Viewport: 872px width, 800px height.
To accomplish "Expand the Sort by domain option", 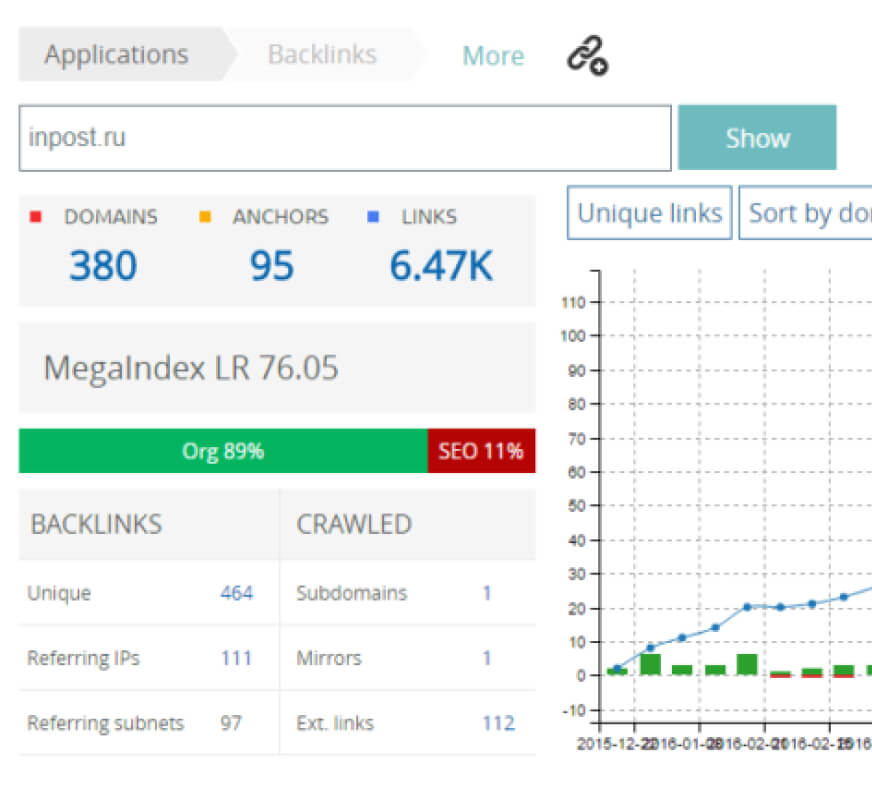I will (808, 213).
